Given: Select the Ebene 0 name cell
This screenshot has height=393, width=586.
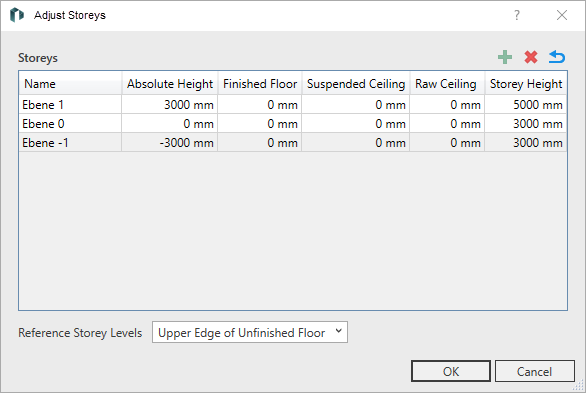Looking at the screenshot, I should click(70, 124).
